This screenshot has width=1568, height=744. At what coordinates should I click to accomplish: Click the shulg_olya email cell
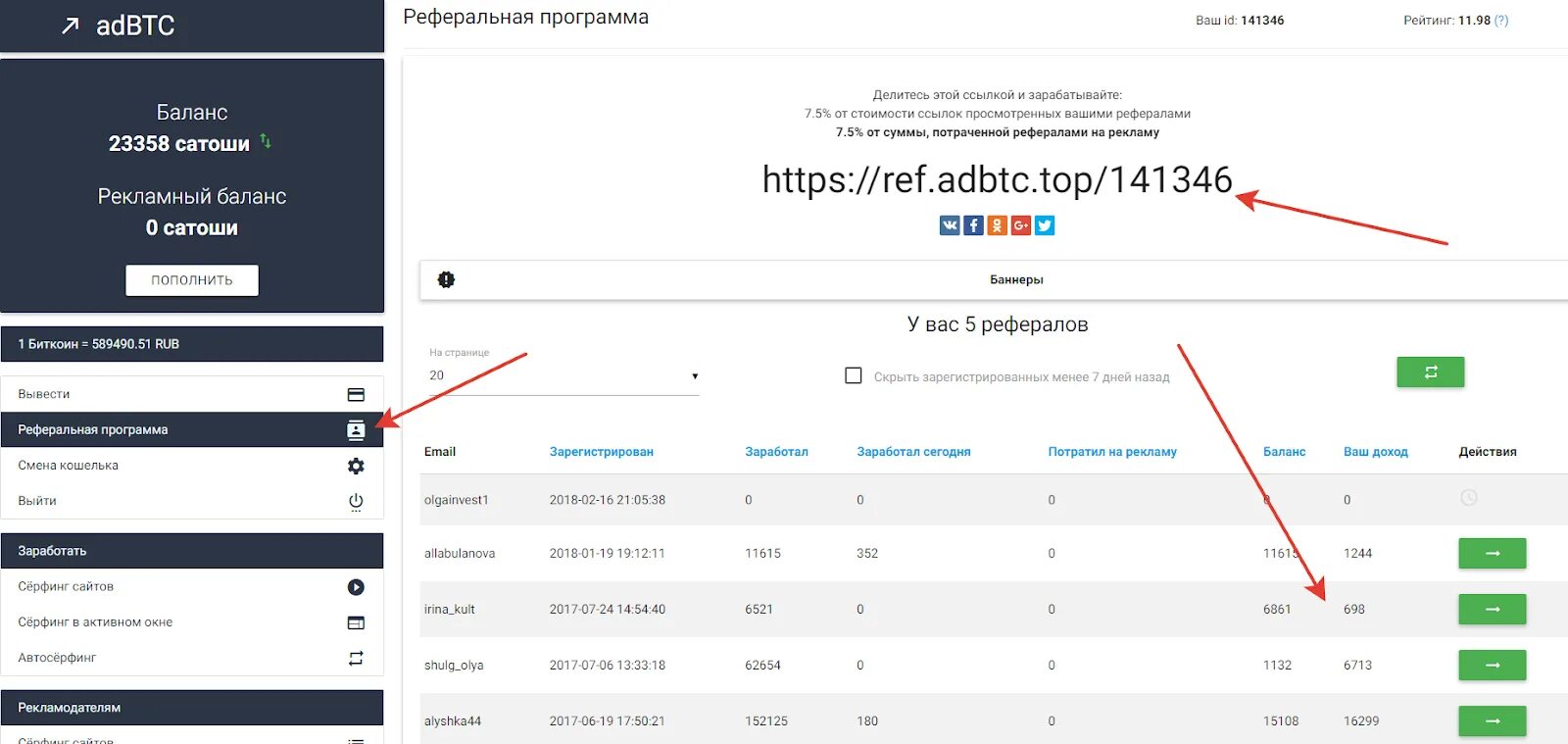454,666
